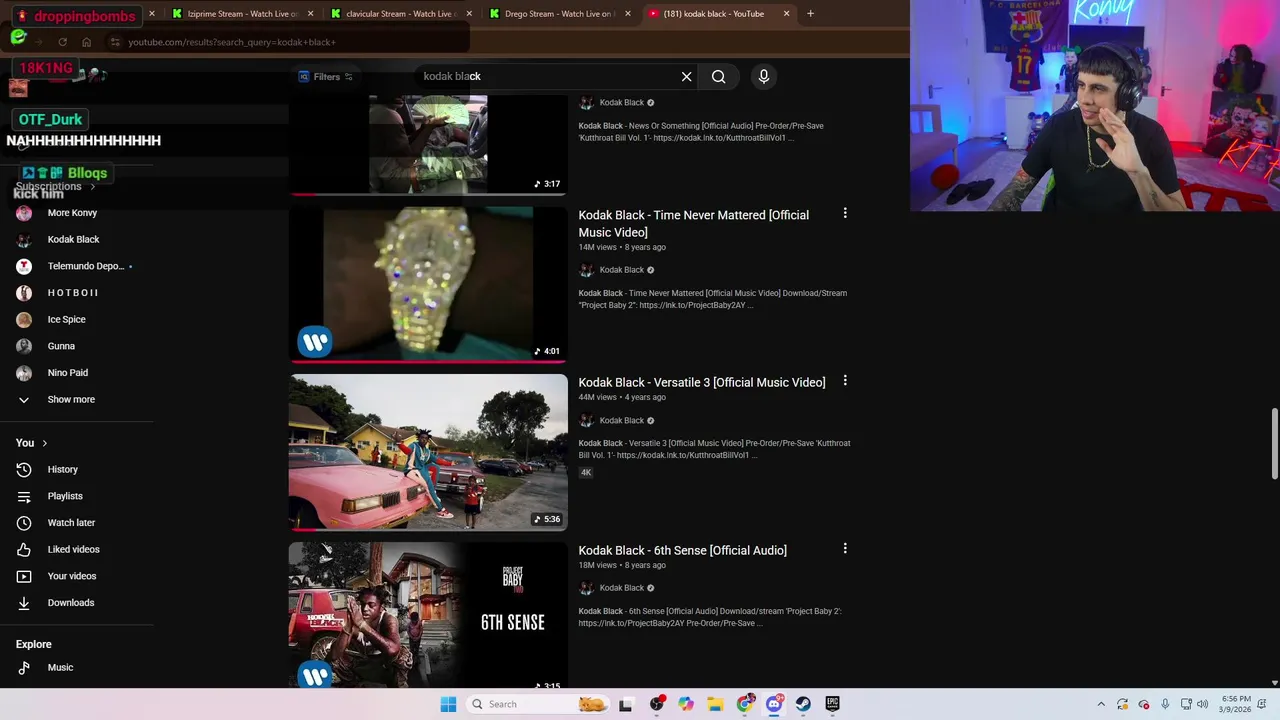Open Epic Games Launcher from taskbar
Screen dimensions: 1280x720
(x=832, y=704)
